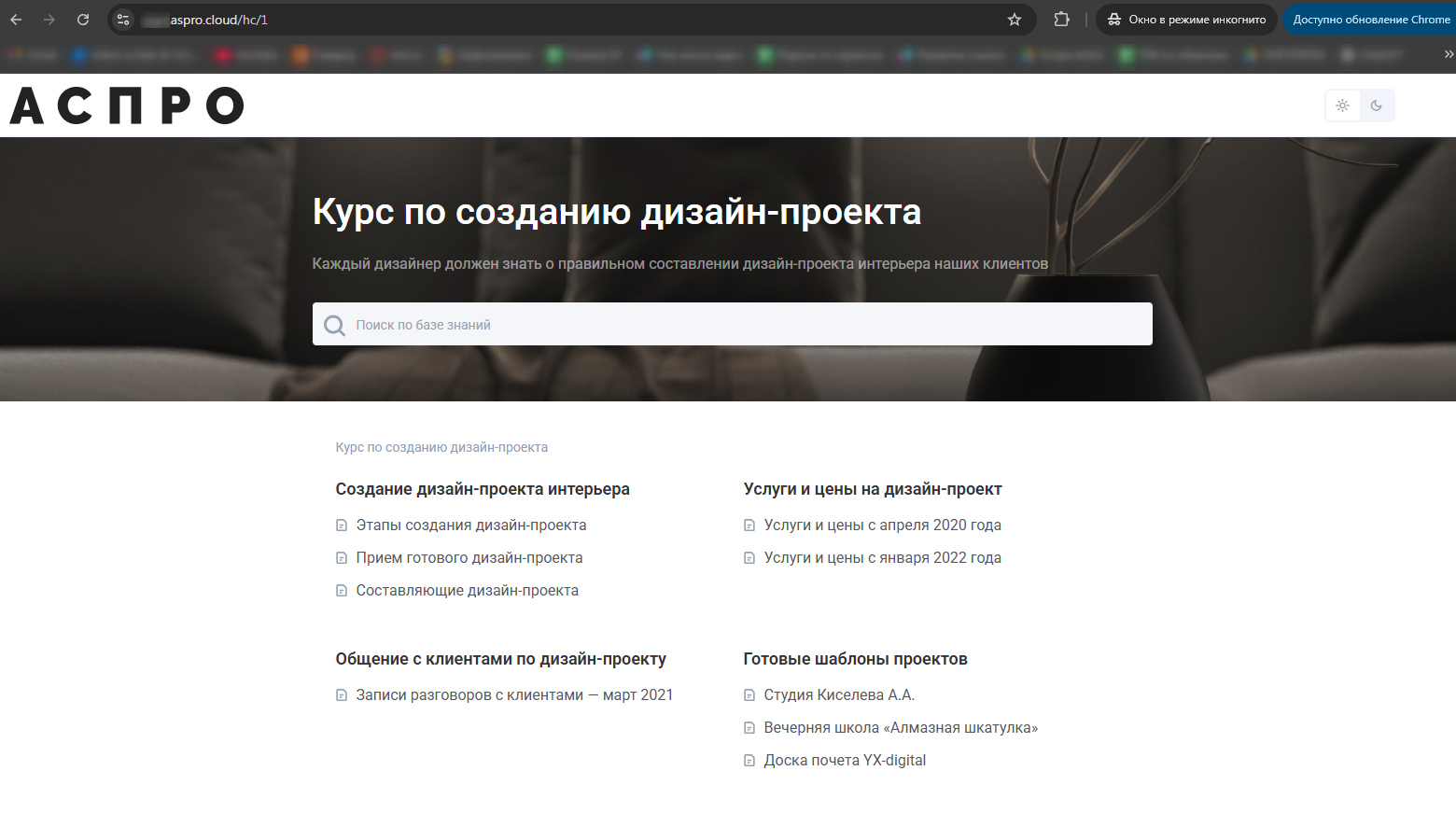The height and width of the screenshot is (813, 1456).
Task: Click 'Курс по созданию дизайн-проекта' breadcrumb
Action: [x=441, y=448]
